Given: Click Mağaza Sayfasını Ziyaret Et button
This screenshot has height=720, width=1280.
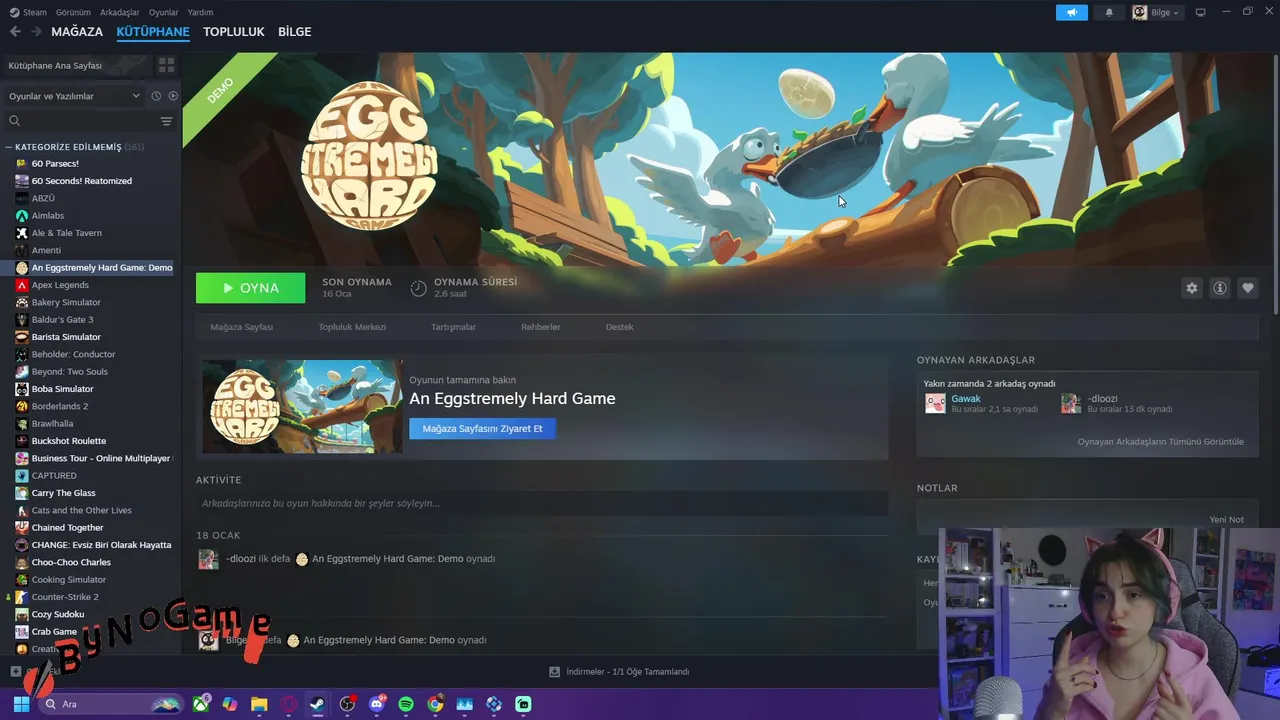Looking at the screenshot, I should tap(482, 429).
